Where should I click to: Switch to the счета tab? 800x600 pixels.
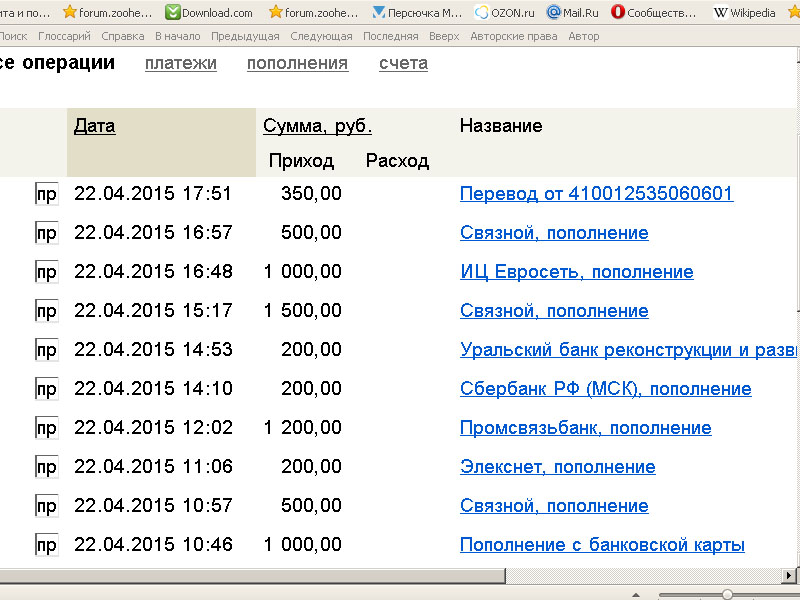pos(403,63)
